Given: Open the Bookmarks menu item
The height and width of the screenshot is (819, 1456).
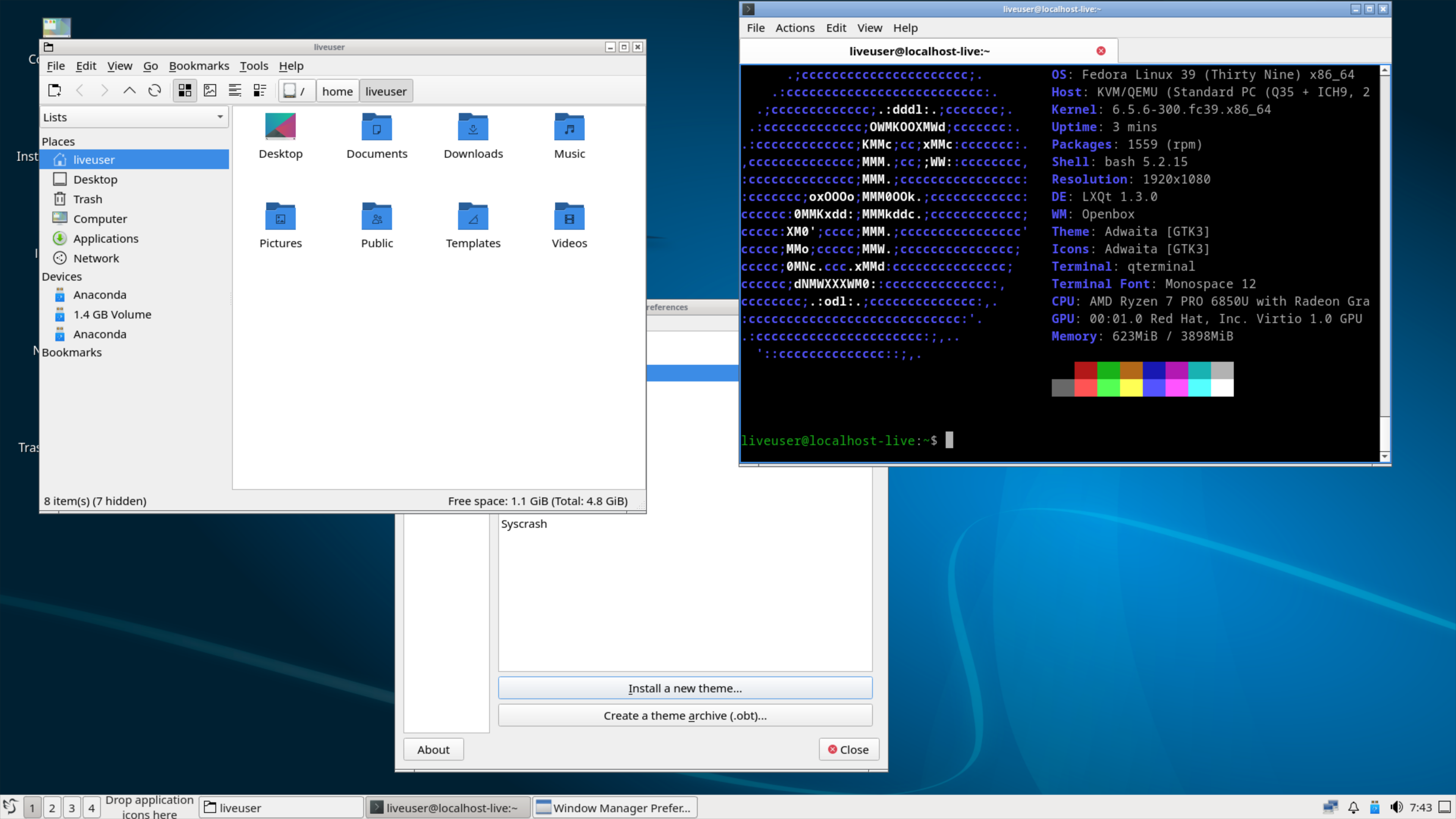Looking at the screenshot, I should point(198,65).
